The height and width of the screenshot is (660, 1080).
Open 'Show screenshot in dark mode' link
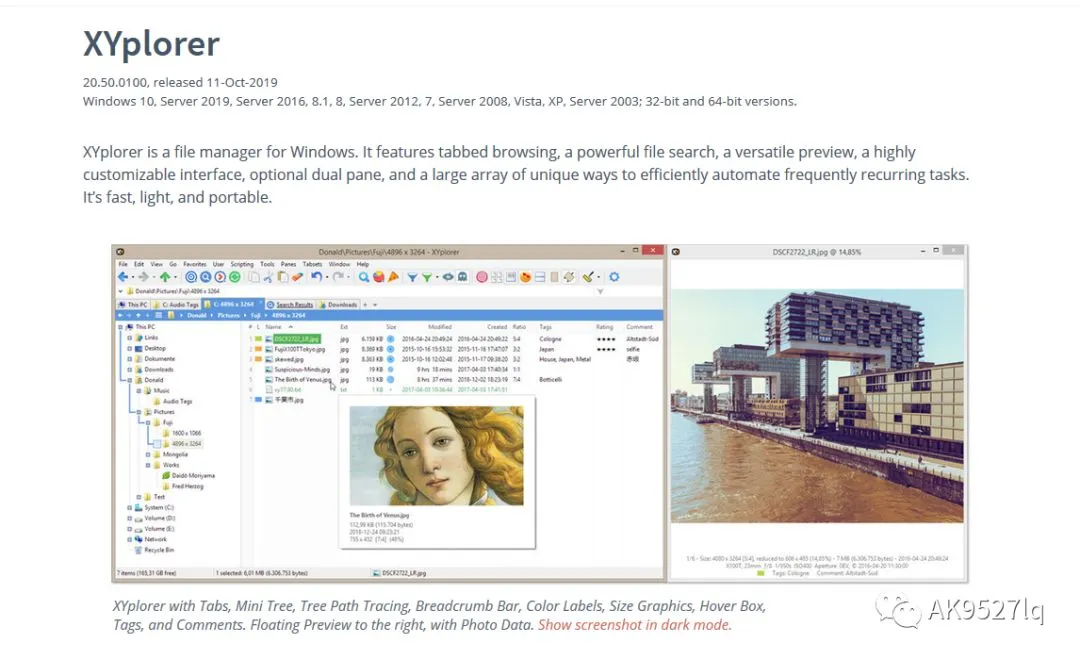[634, 625]
